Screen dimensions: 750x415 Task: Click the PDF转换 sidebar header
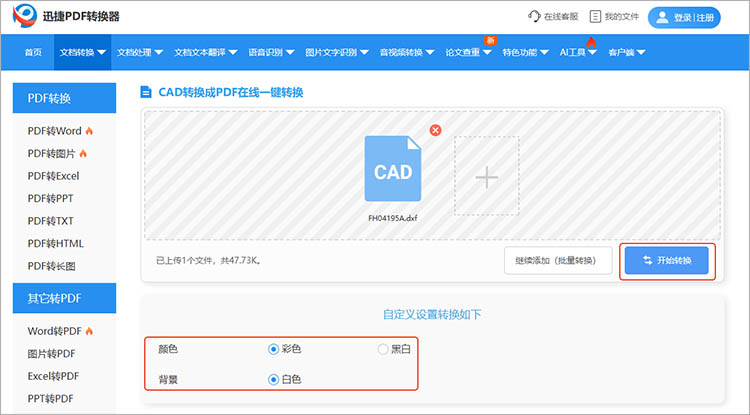[x=64, y=98]
